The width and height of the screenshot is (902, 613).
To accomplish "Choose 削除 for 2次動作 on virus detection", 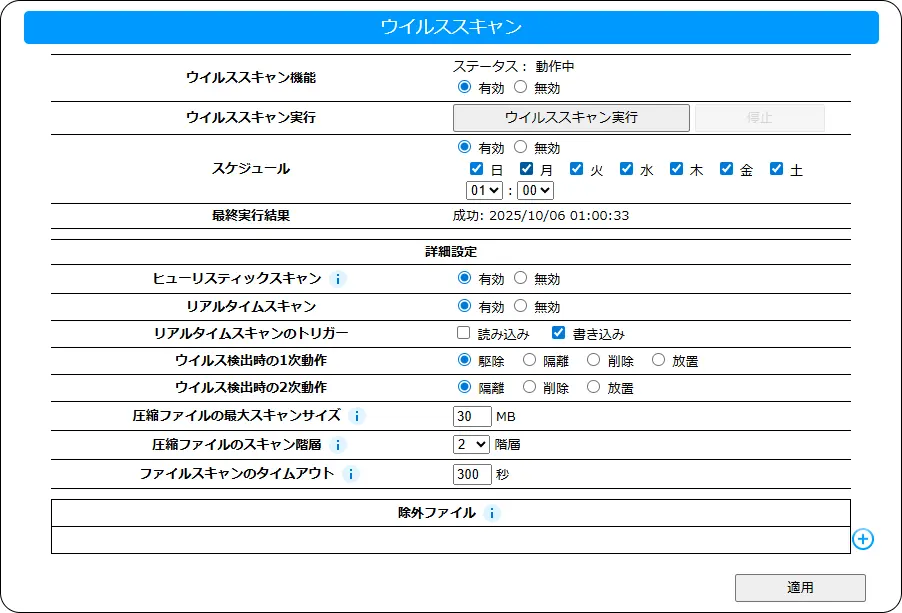I will coord(530,387).
